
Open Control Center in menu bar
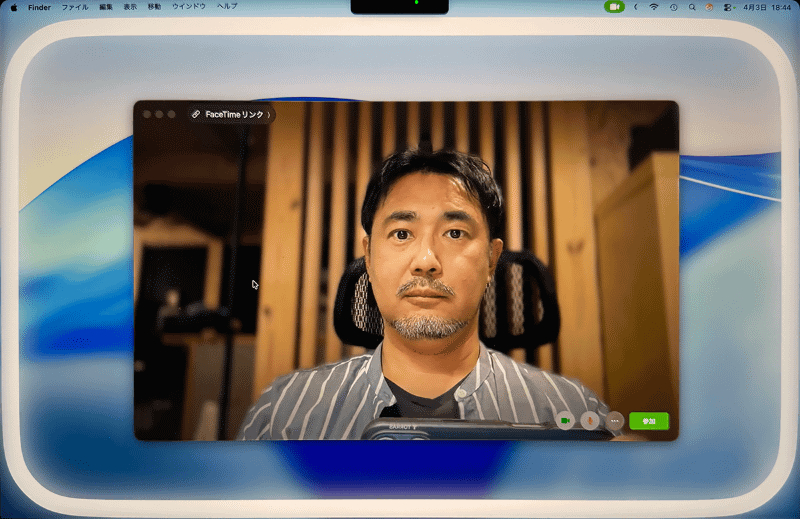pos(728,7)
